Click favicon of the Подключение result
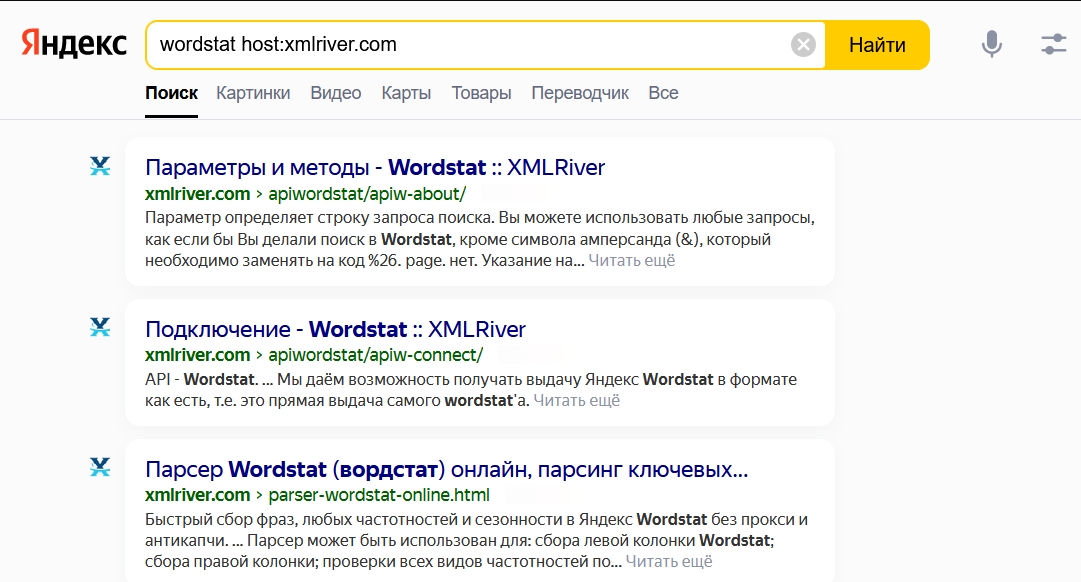The width and height of the screenshot is (1081, 582). 100,328
